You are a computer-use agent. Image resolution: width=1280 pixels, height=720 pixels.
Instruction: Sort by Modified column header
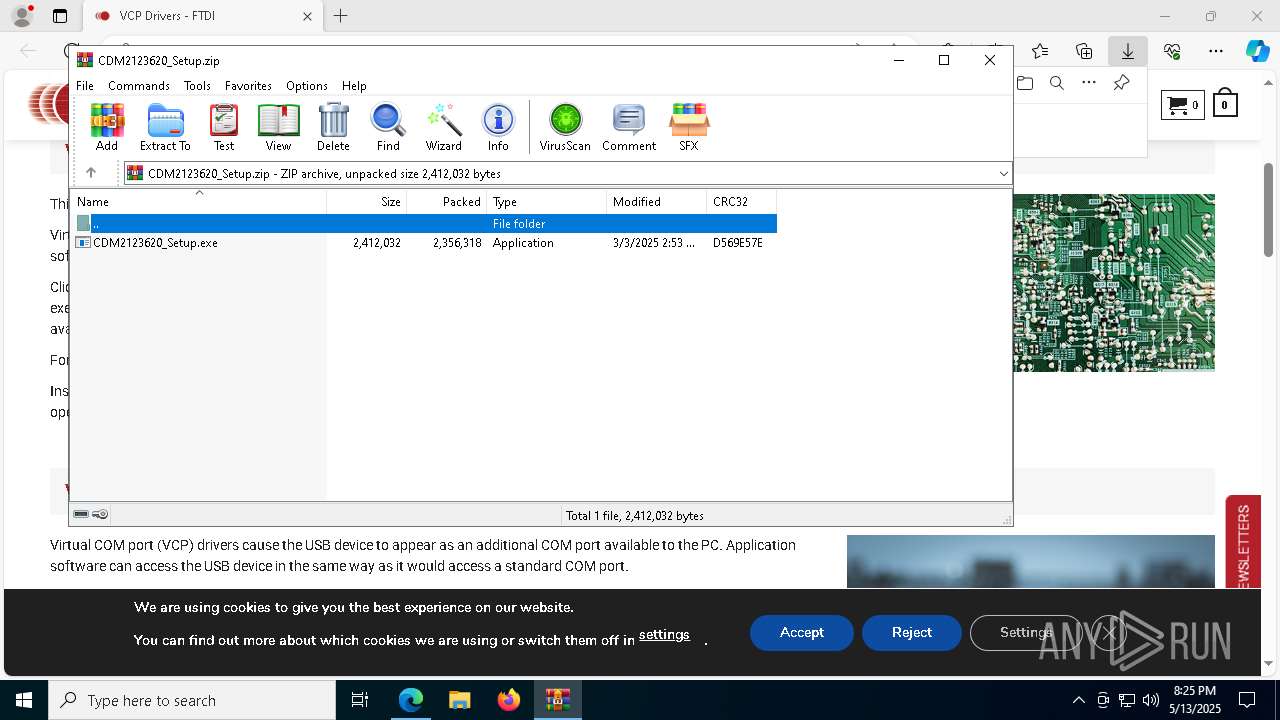[x=657, y=202]
